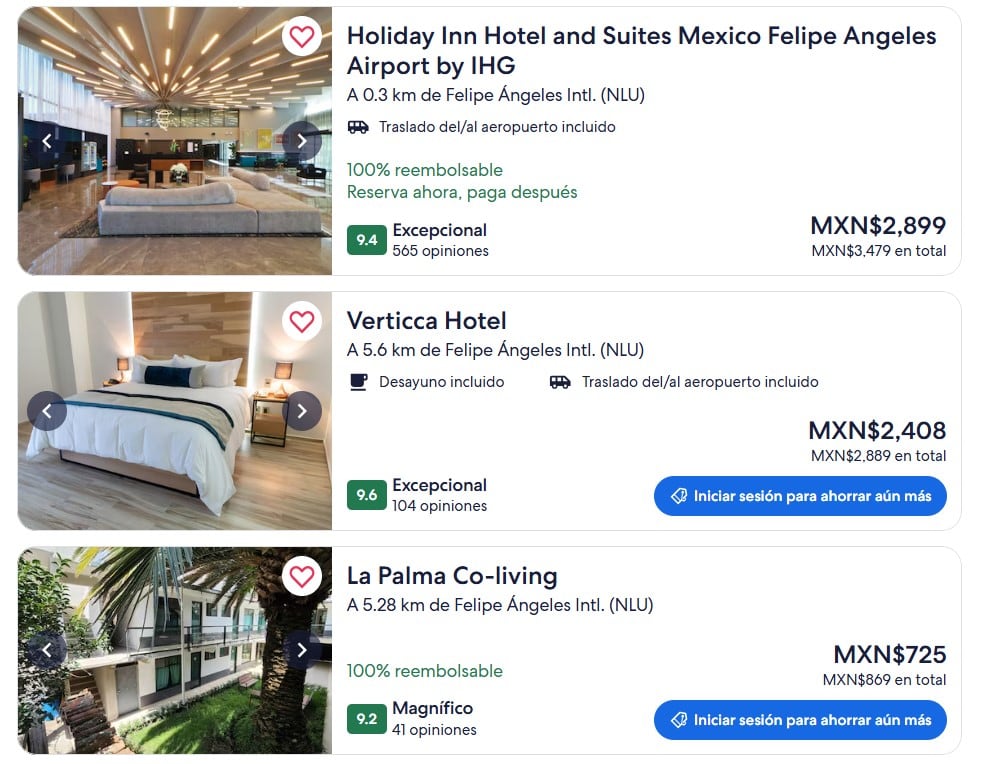Click Verticca's Iniciar sesión para ahorrar button

click(800, 496)
